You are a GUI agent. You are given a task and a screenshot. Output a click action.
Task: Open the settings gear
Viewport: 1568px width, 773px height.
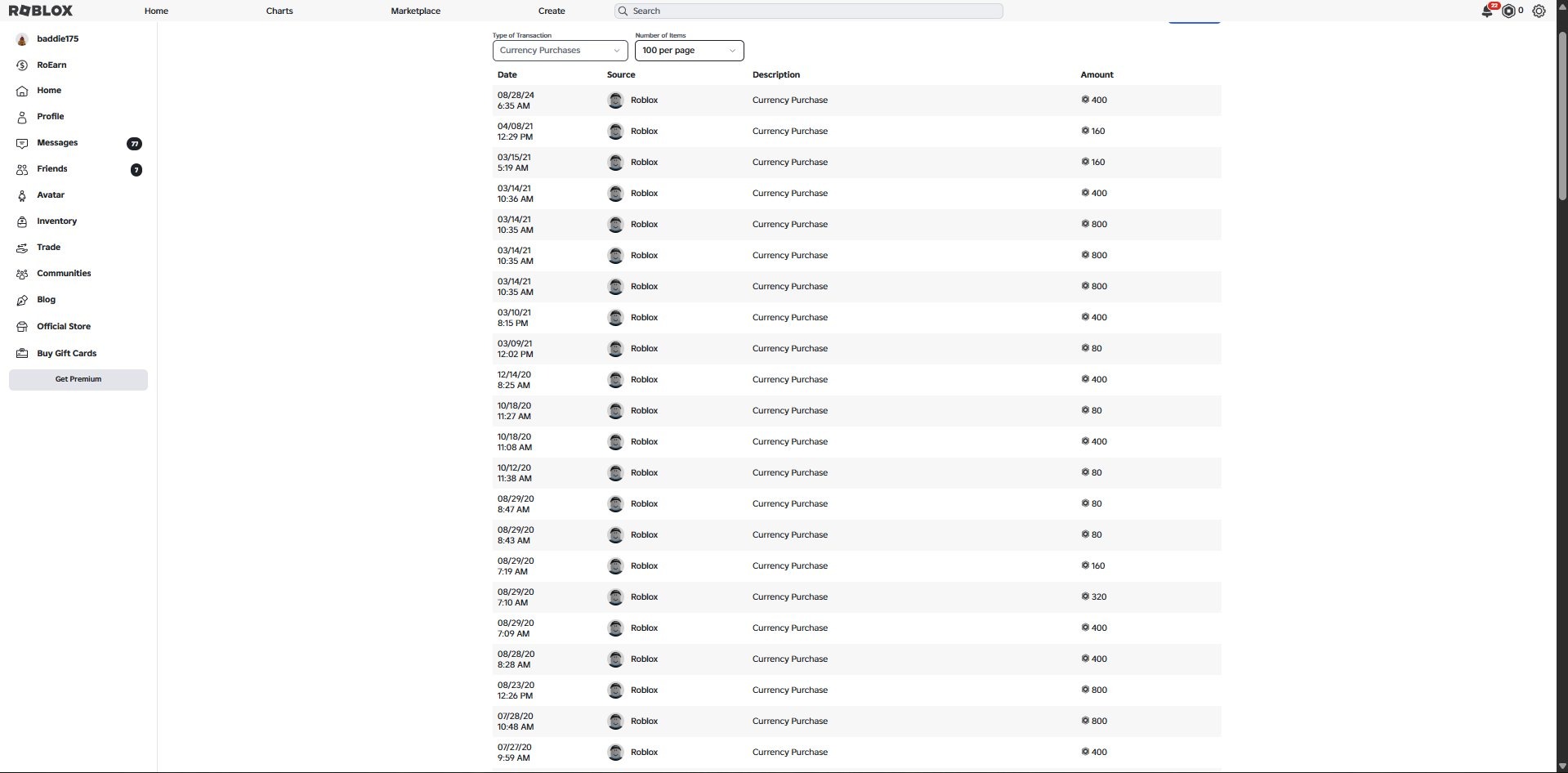1539,11
